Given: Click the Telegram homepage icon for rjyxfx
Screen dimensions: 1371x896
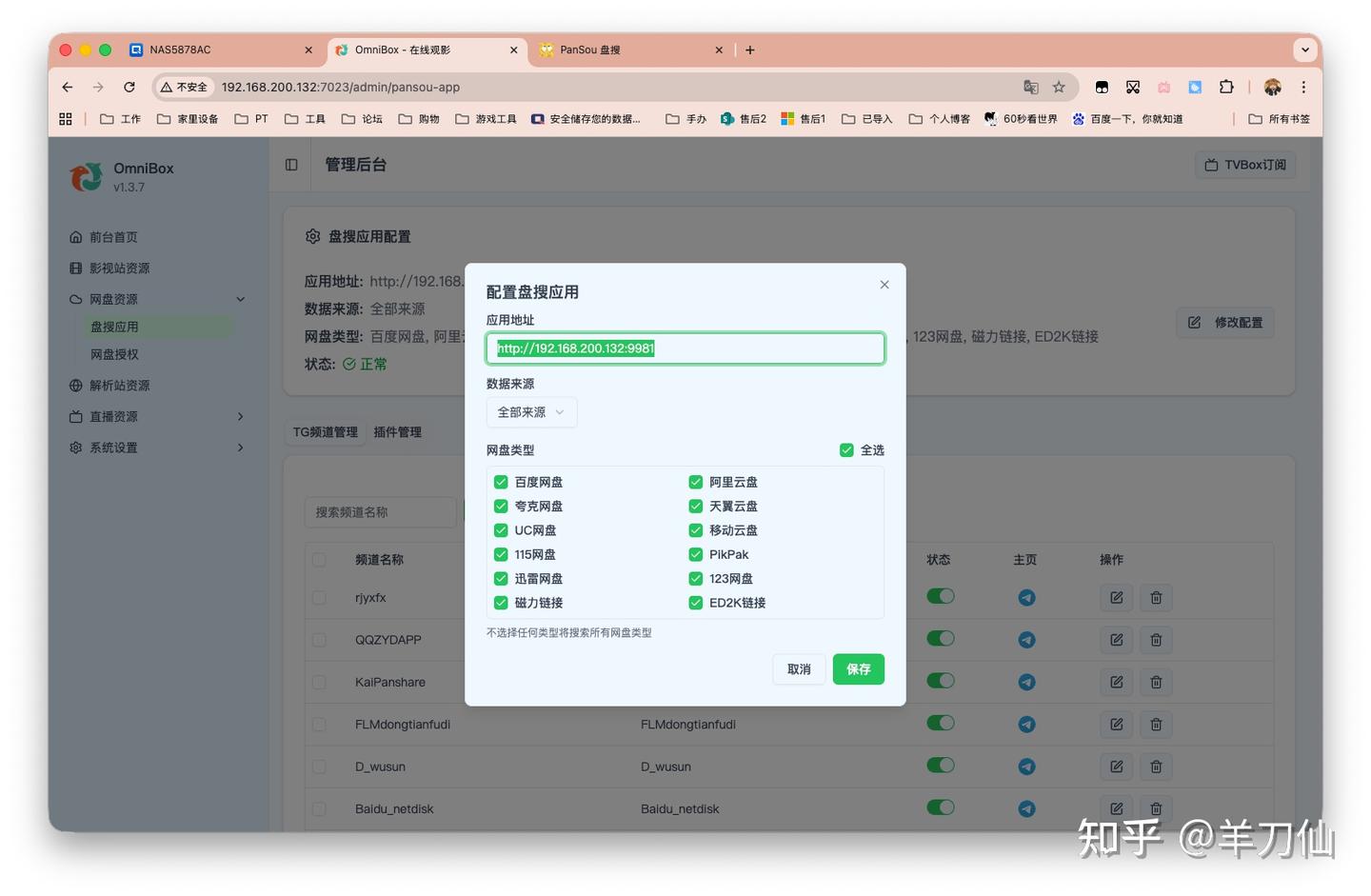Looking at the screenshot, I should (x=1026, y=598).
